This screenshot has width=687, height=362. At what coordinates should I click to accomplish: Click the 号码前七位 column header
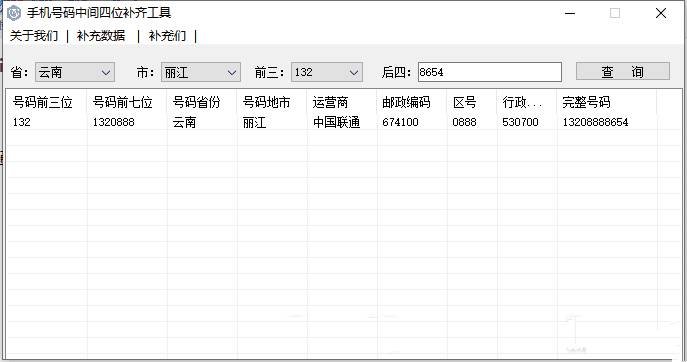pyautogui.click(x=122, y=103)
